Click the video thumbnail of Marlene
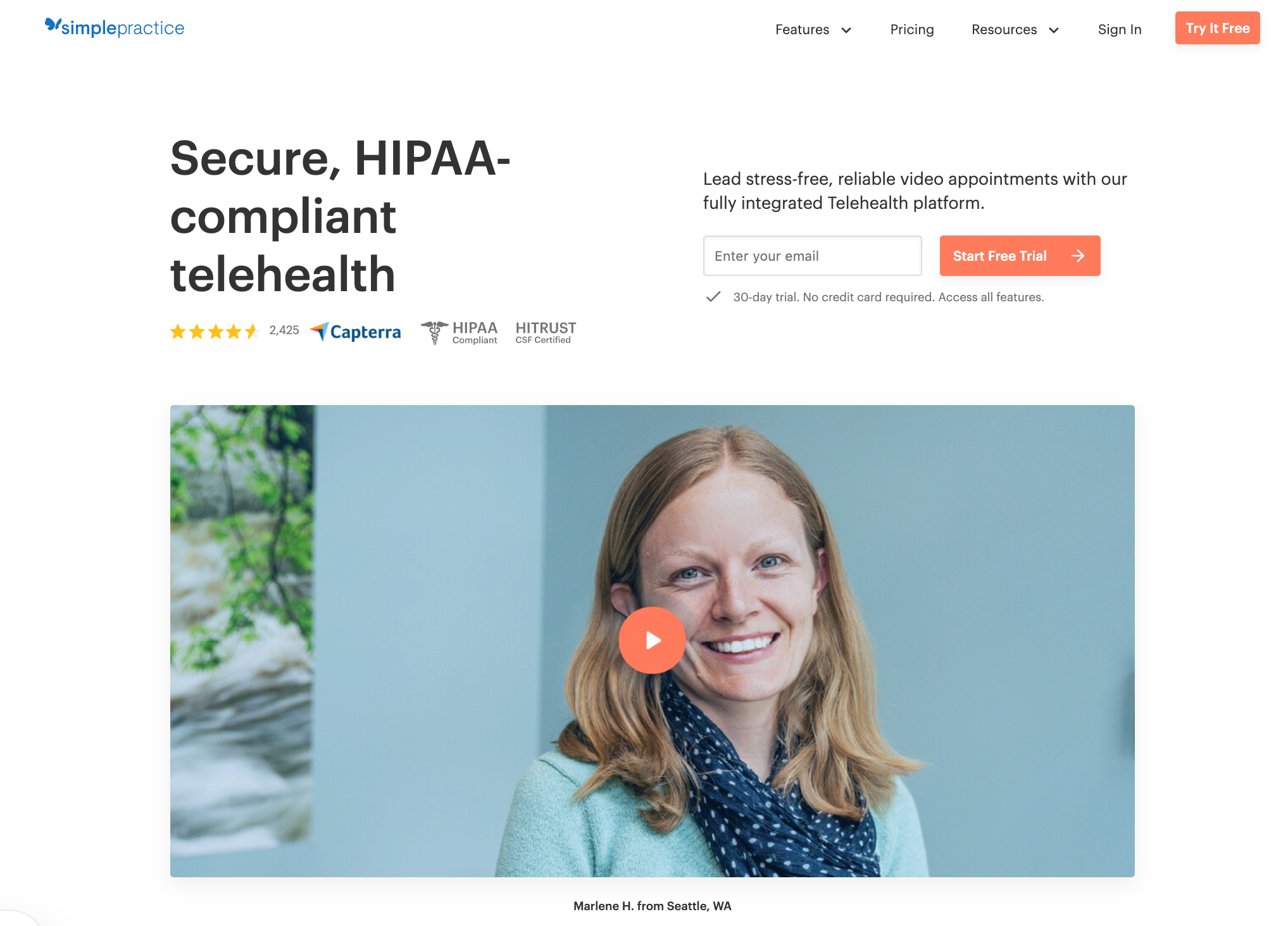 652,641
